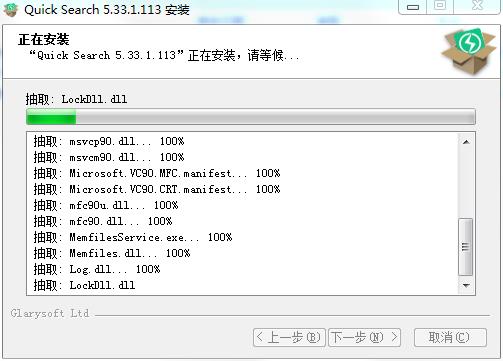Click the 取消(C) cancel button
The image size is (503, 361).
pyautogui.click(x=450, y=337)
